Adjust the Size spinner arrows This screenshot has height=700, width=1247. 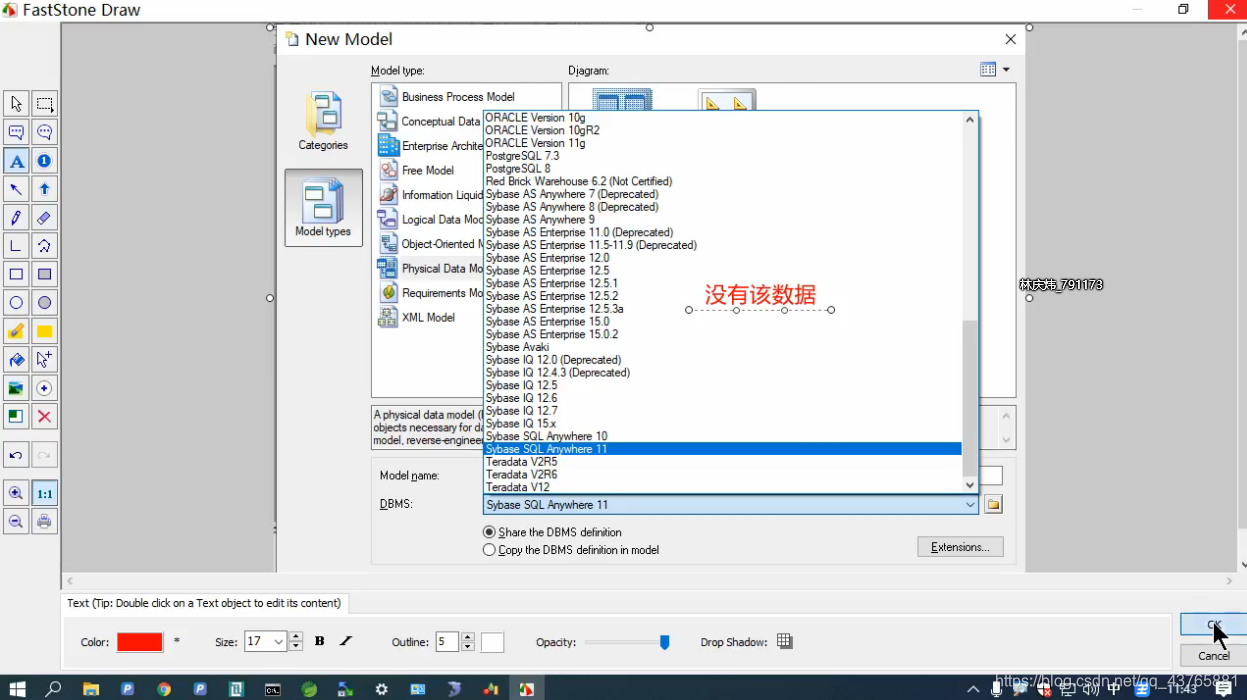pos(296,642)
